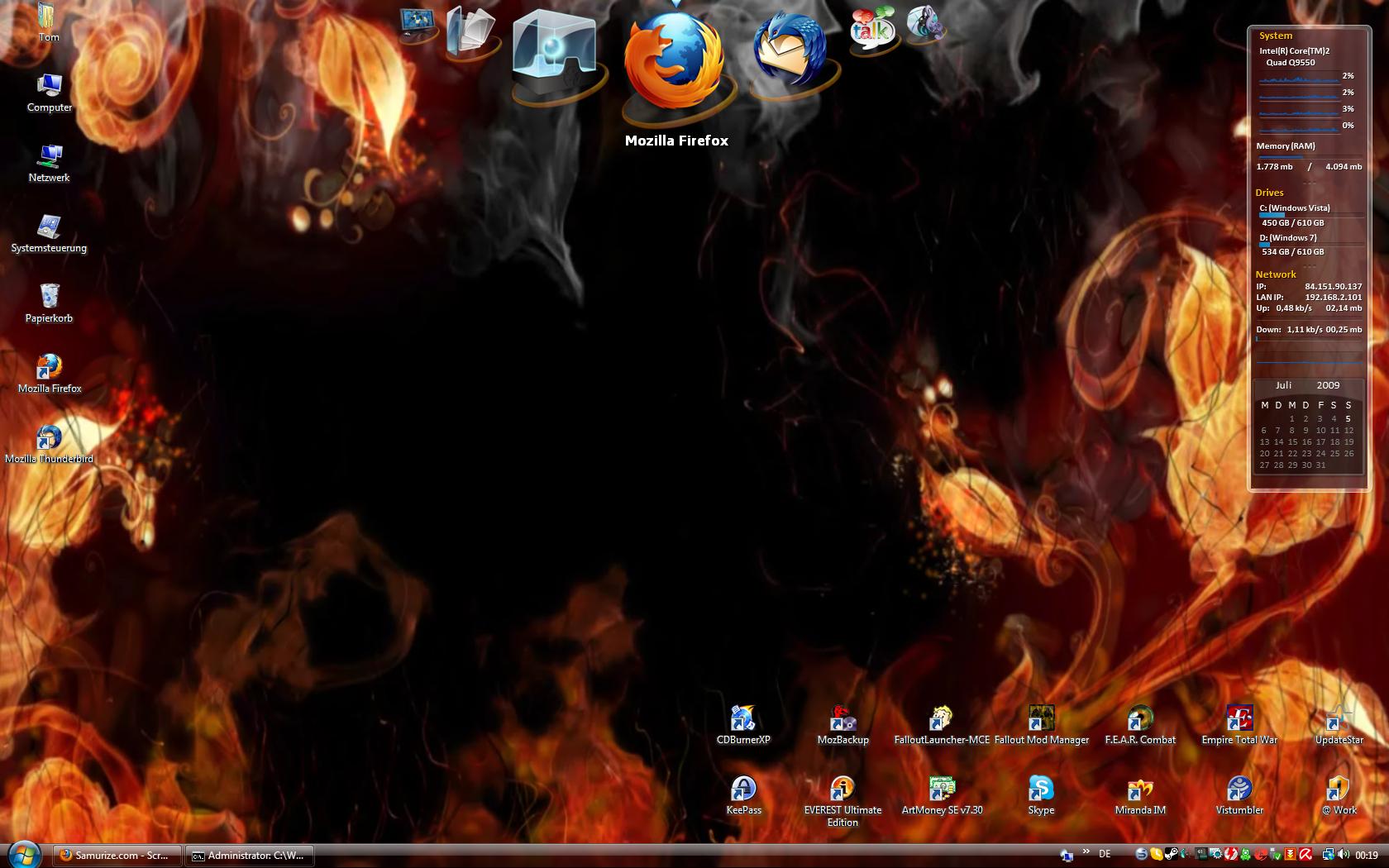Open the DE language bar selector
This screenshot has width=1389, height=868.
tap(1105, 854)
